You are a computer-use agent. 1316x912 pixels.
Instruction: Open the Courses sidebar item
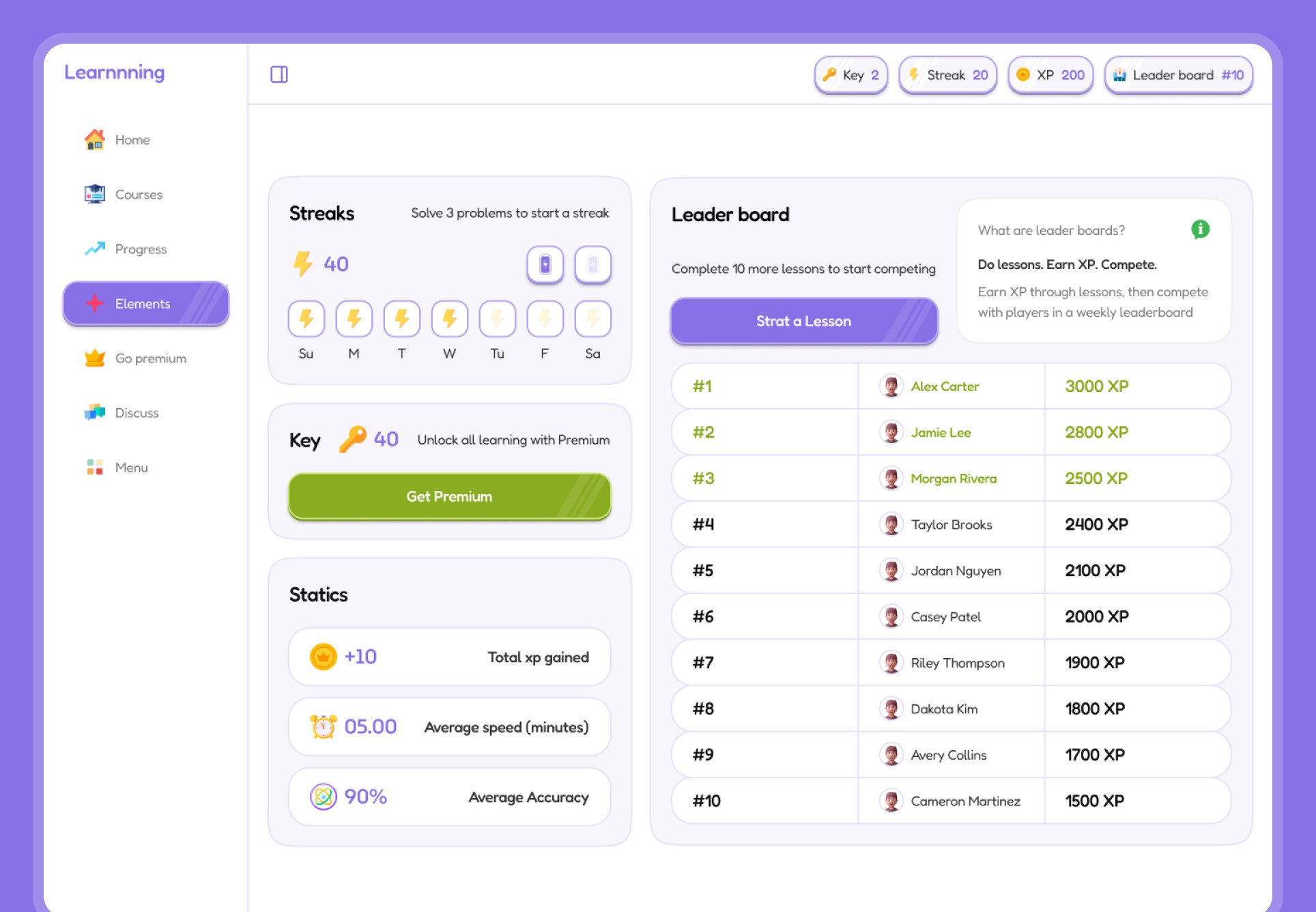139,195
